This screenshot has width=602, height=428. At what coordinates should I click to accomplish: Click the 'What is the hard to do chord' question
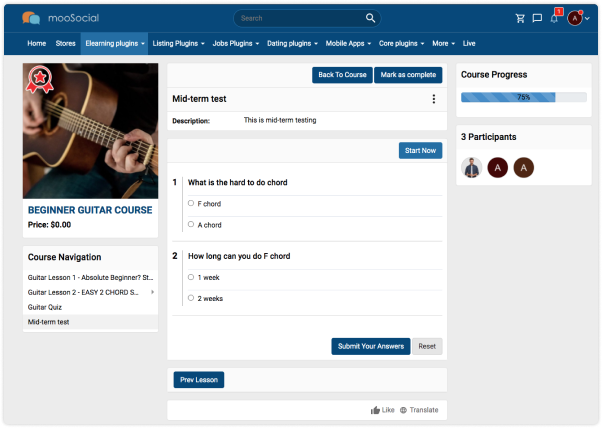click(x=237, y=182)
